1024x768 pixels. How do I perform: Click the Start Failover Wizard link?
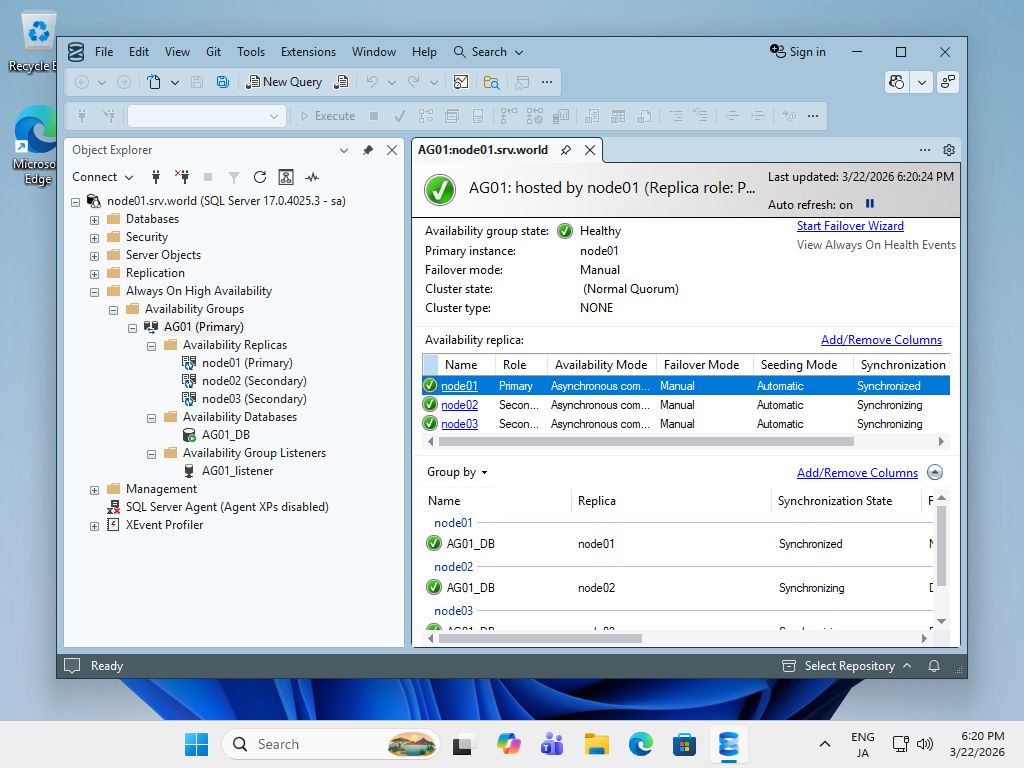pyautogui.click(x=850, y=226)
